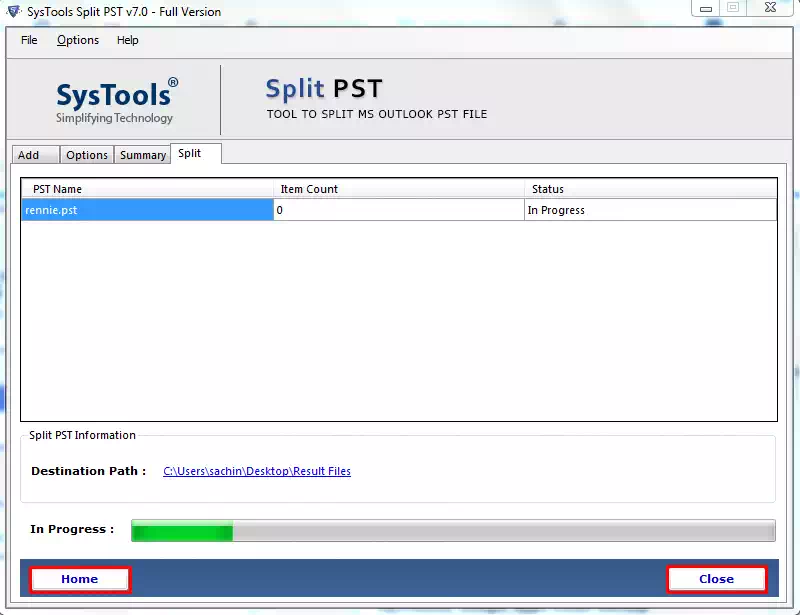The height and width of the screenshot is (615, 800).
Task: Select the Split tab
Action: tap(196, 154)
